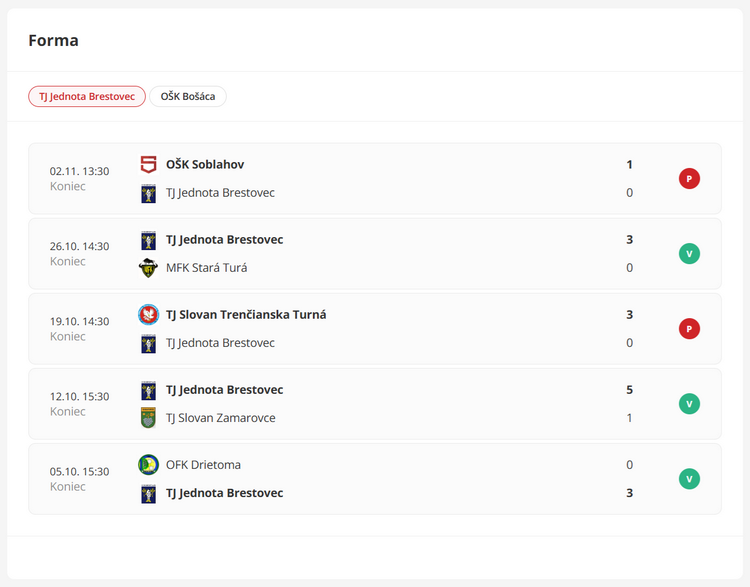Switch to the OŠK Bošáca form tab
The height and width of the screenshot is (587, 750).
point(188,96)
